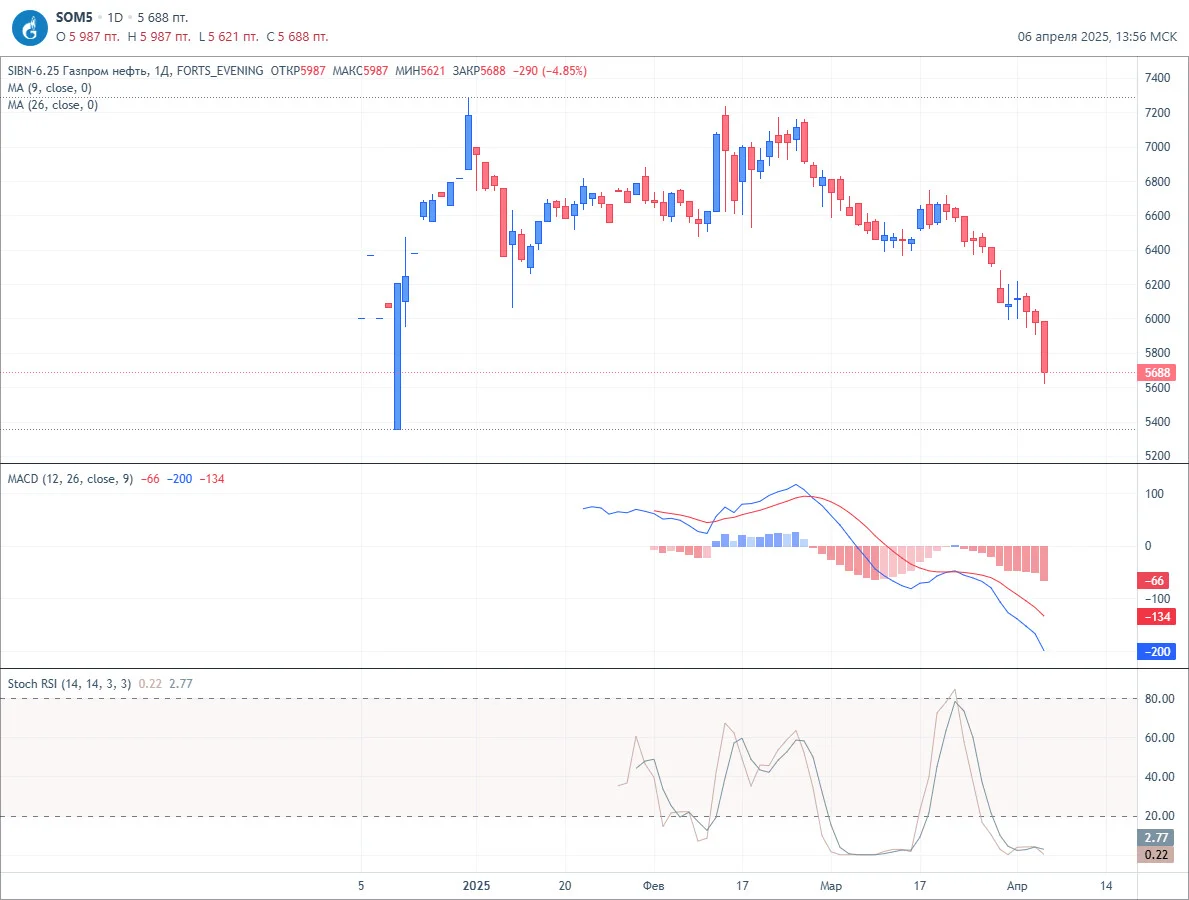The image size is (1189, 900).
Task: Click the SOM5 ticker symbol title
Action: pyautogui.click(x=74, y=17)
